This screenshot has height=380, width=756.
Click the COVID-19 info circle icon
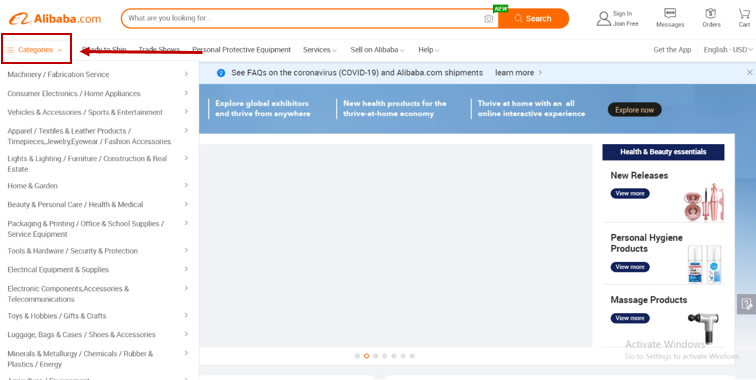click(x=221, y=73)
